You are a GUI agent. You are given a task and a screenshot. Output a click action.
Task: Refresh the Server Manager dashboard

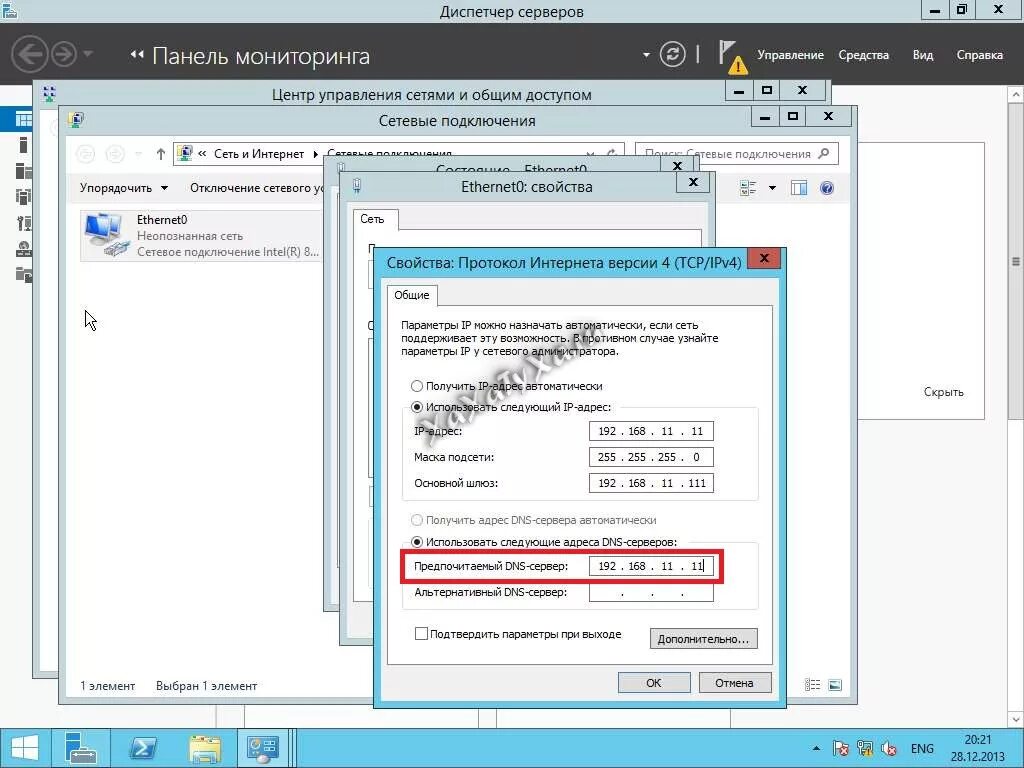click(x=673, y=54)
